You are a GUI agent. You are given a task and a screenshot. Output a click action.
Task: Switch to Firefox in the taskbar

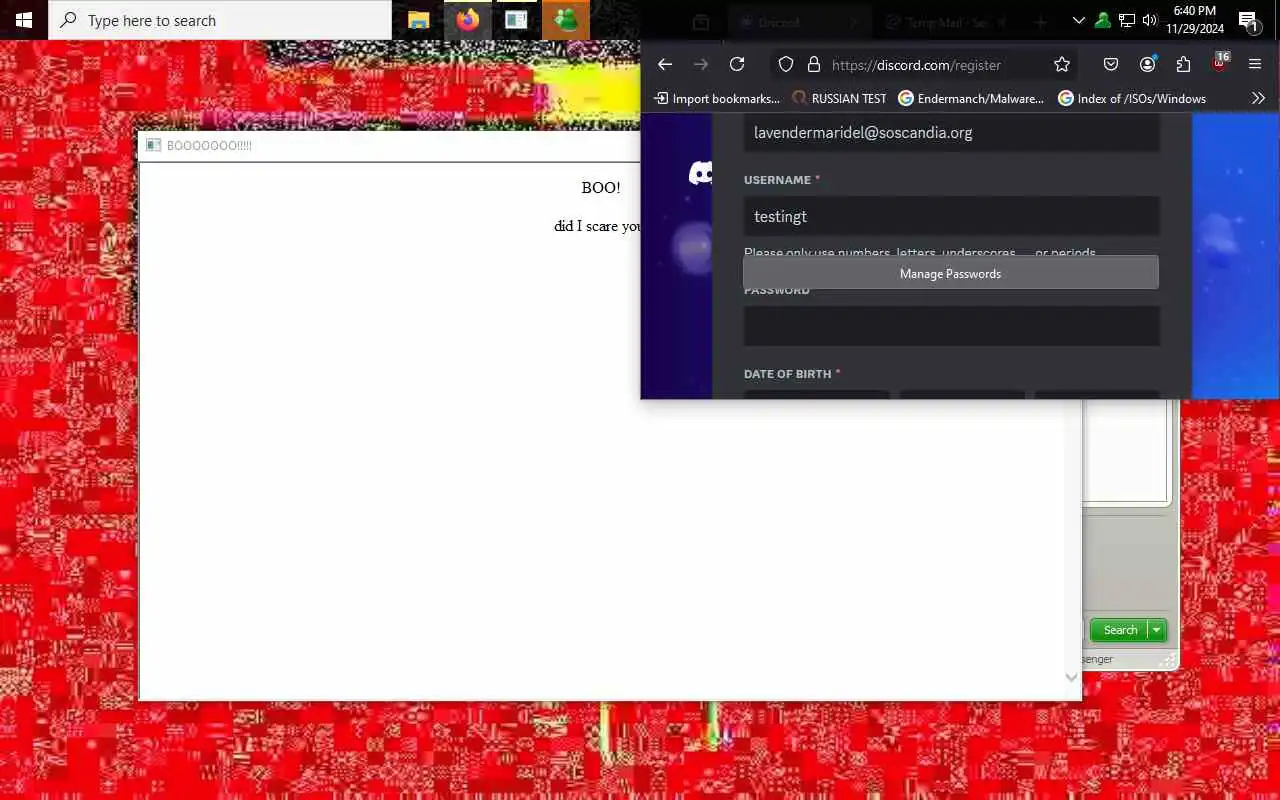[468, 20]
